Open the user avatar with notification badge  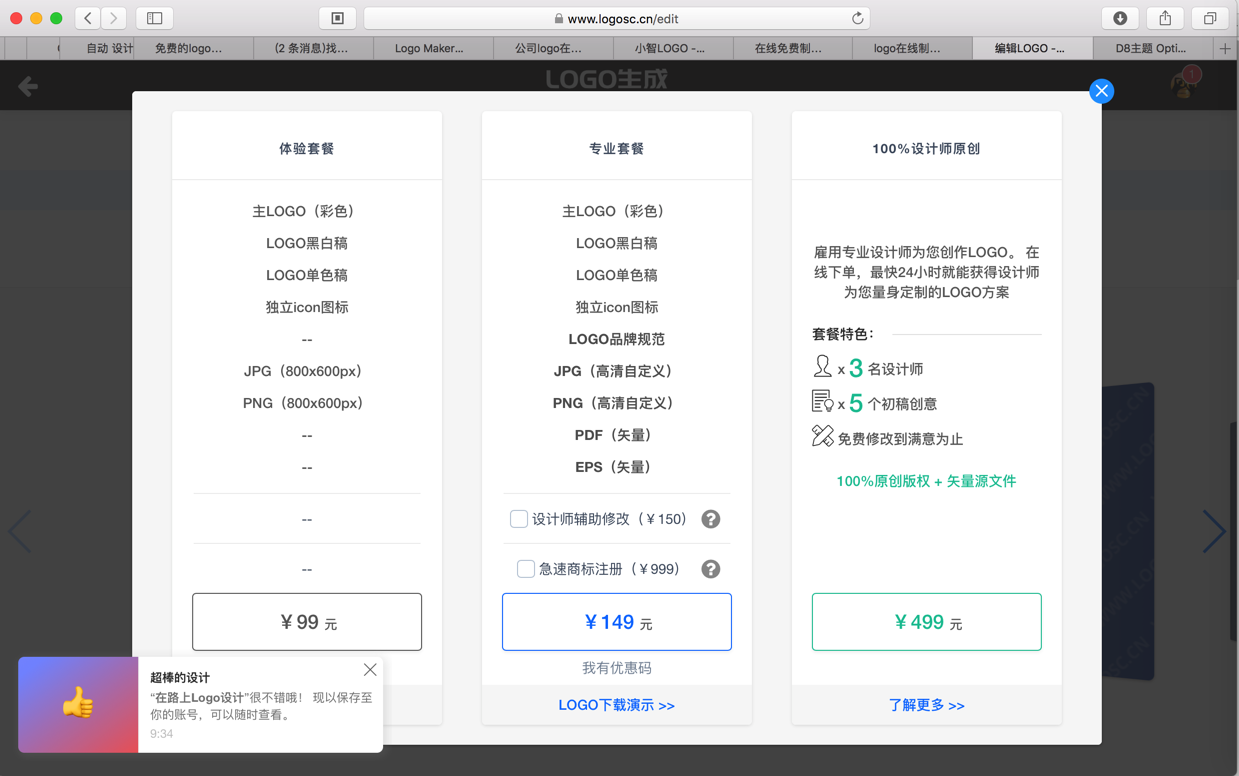pos(1185,85)
